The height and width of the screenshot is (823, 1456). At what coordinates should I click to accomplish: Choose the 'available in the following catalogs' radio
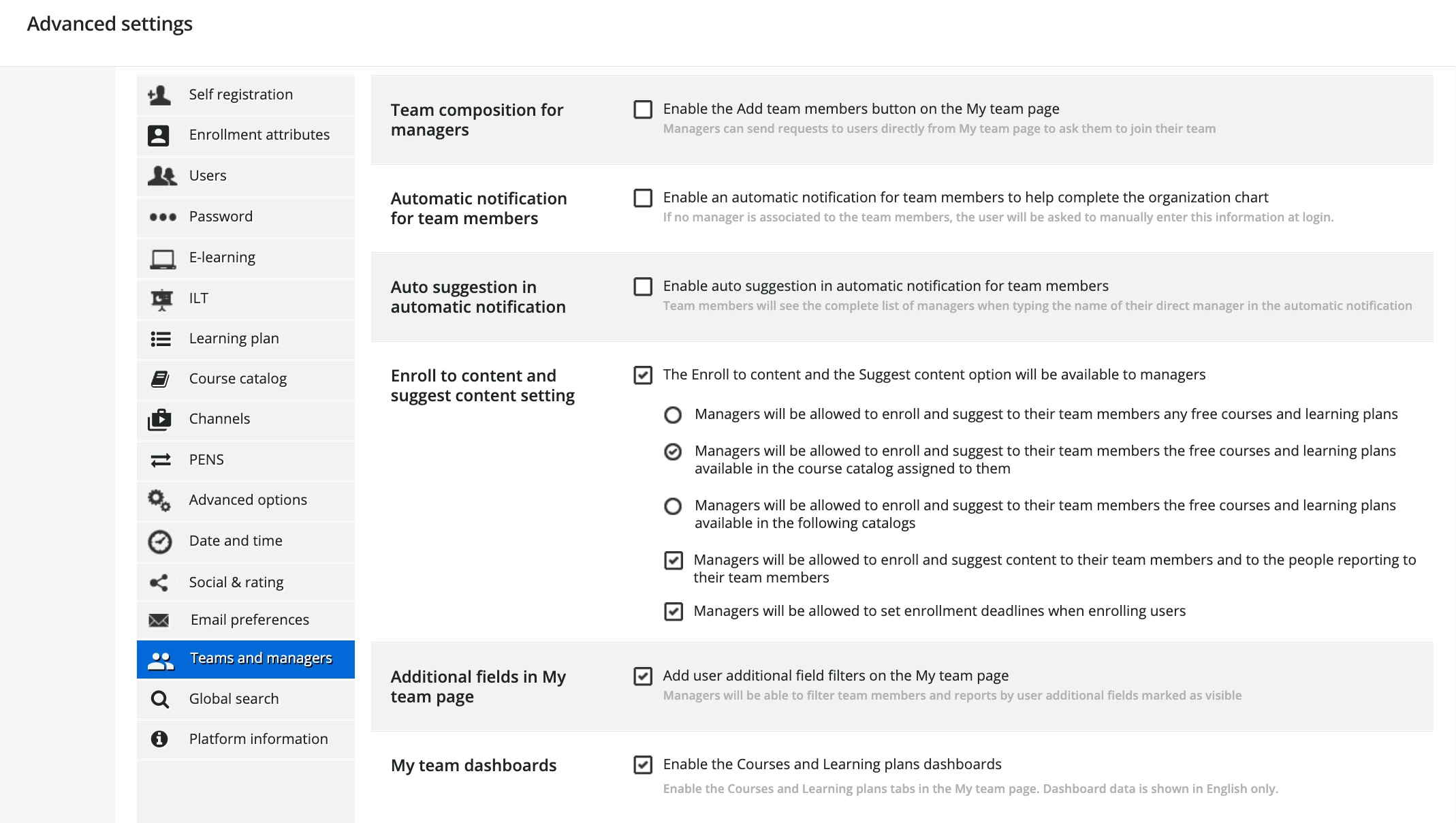[x=673, y=506]
